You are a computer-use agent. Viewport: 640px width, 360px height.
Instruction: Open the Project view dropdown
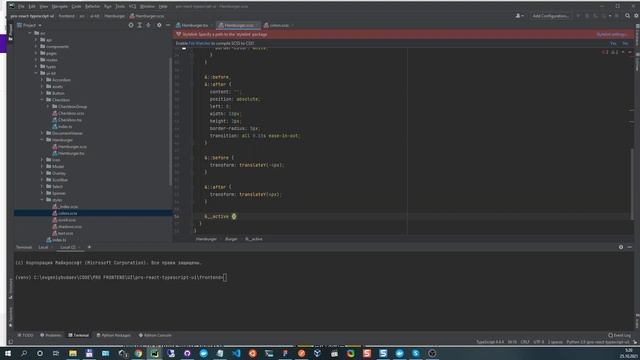click(x=29, y=25)
